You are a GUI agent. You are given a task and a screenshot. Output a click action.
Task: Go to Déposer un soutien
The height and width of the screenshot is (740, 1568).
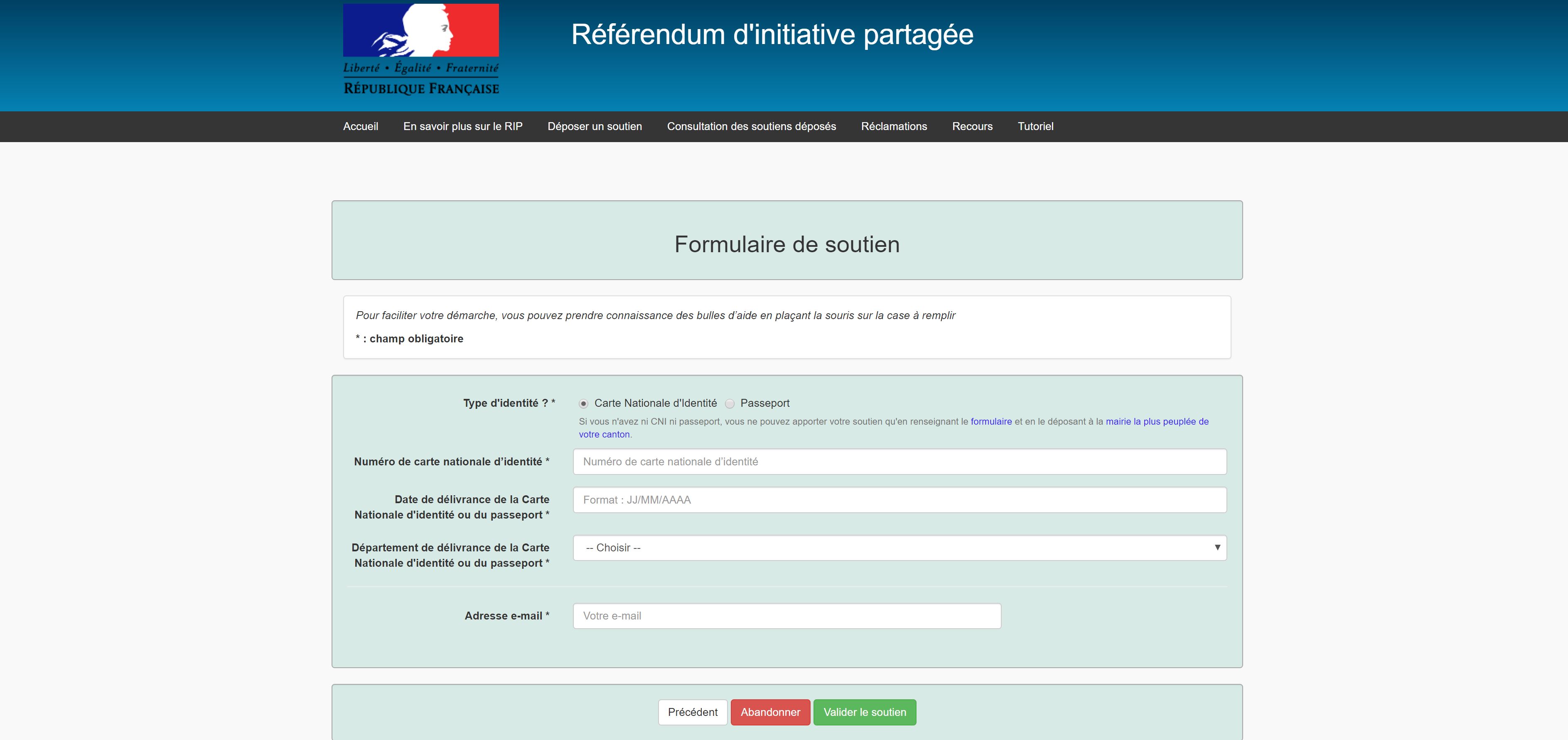point(595,127)
